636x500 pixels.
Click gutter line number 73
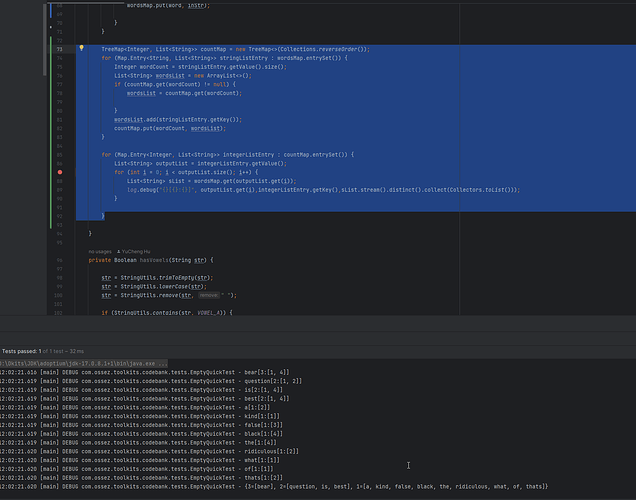[x=60, y=49]
